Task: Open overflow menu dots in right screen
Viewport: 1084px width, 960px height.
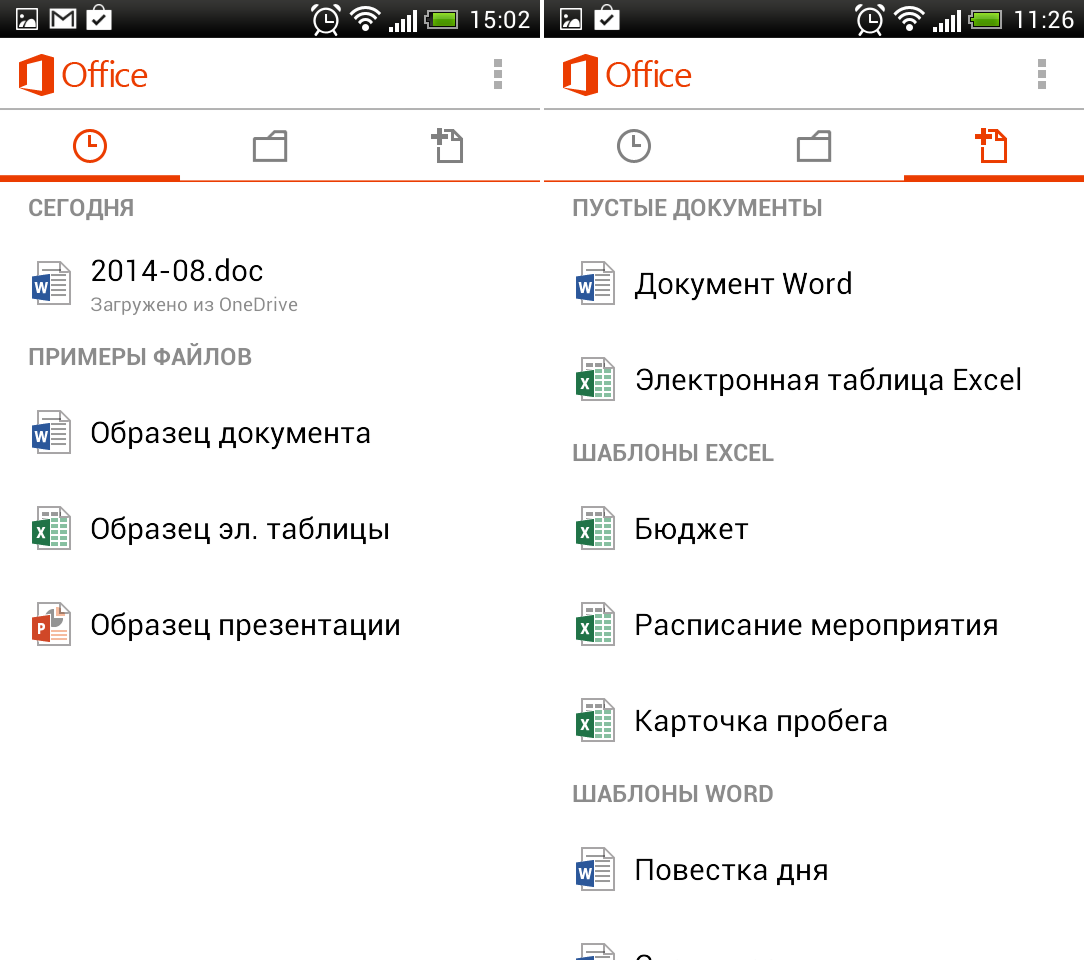Action: coord(1042,74)
